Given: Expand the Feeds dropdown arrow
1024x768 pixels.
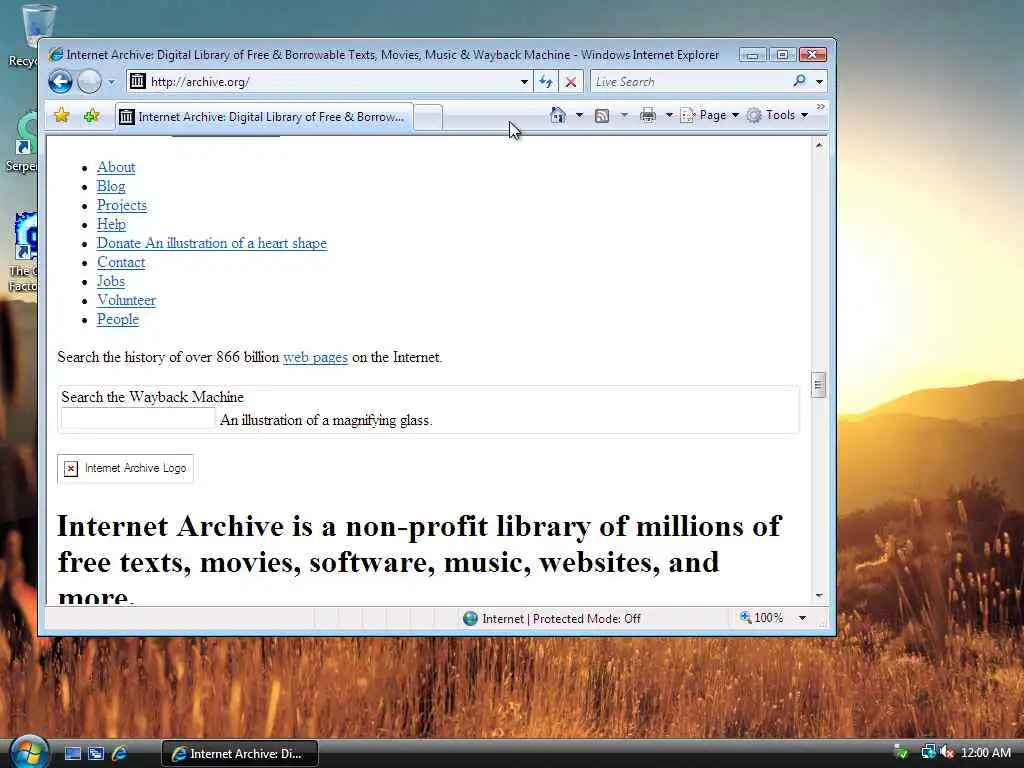Looking at the screenshot, I should click(624, 116).
